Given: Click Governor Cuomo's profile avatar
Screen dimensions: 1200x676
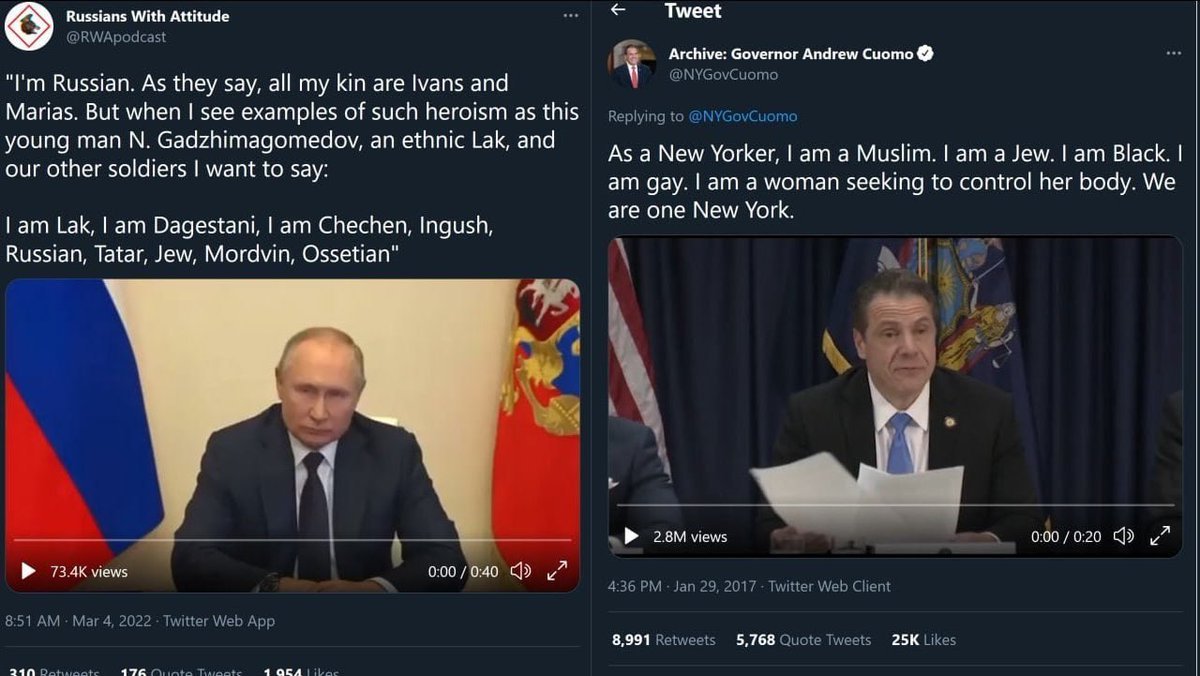Looking at the screenshot, I should click(632, 64).
